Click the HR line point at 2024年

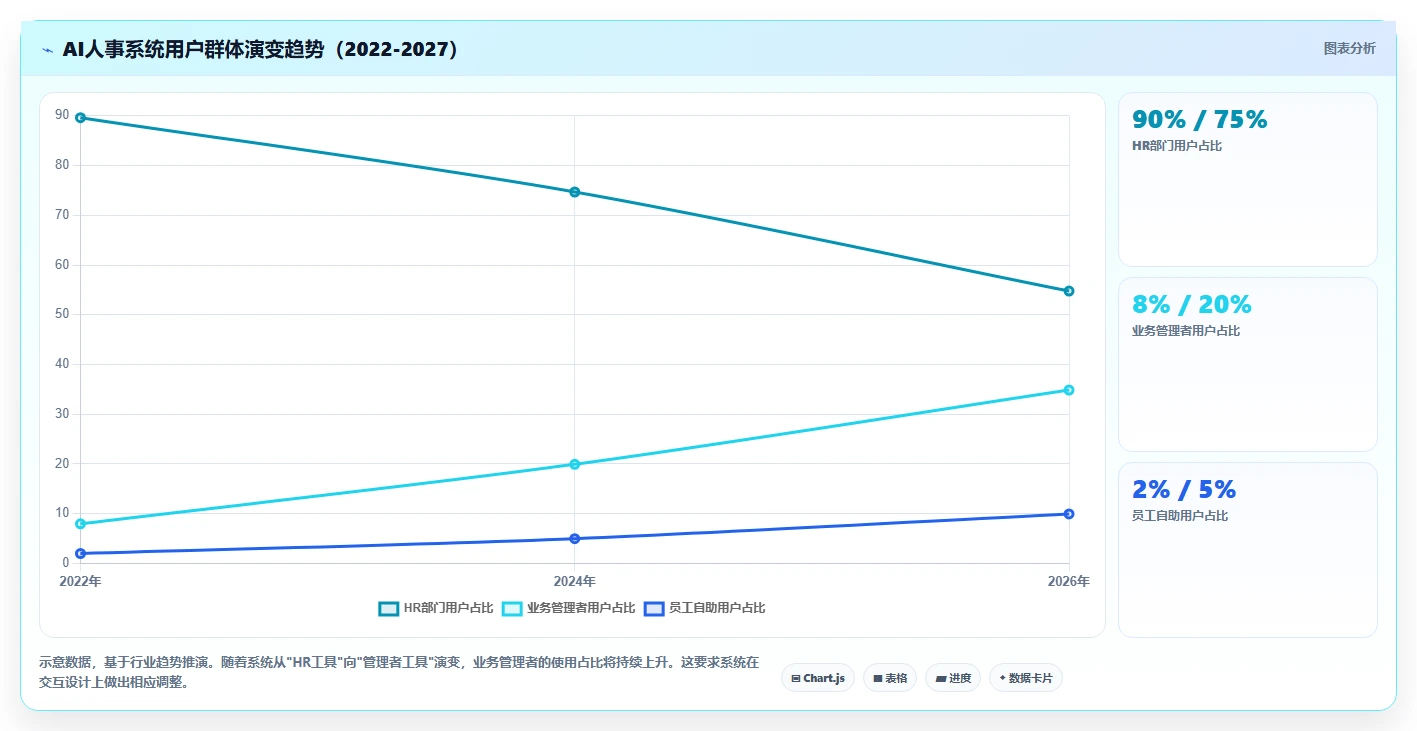pos(575,192)
